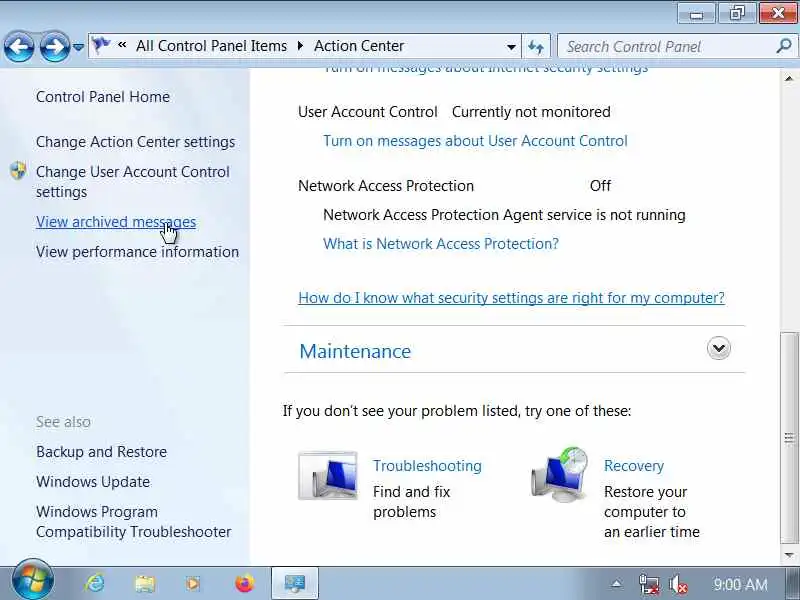Click 'Network Access Protection' label
The image size is (800, 600).
point(386,186)
